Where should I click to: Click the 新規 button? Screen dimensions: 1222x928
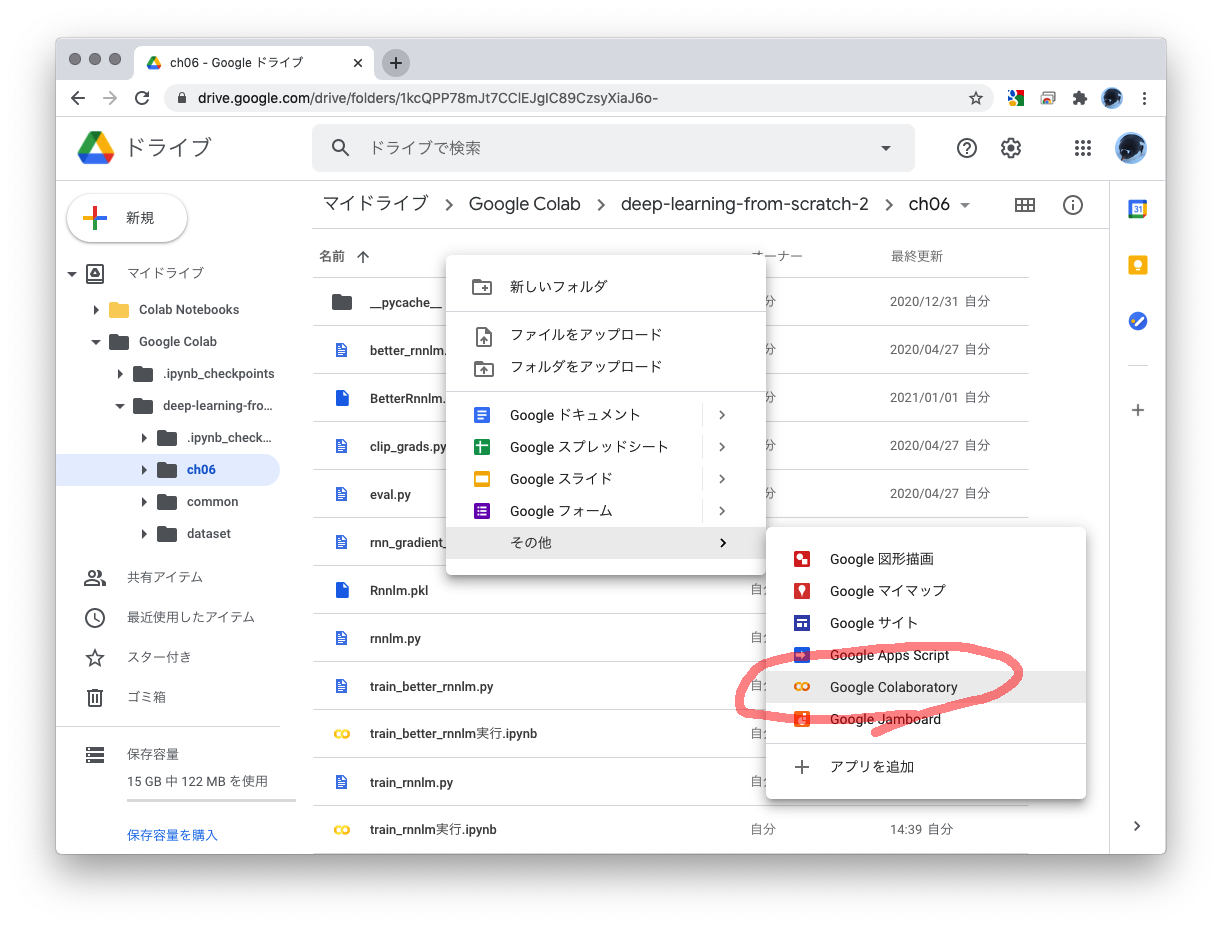pos(127,218)
